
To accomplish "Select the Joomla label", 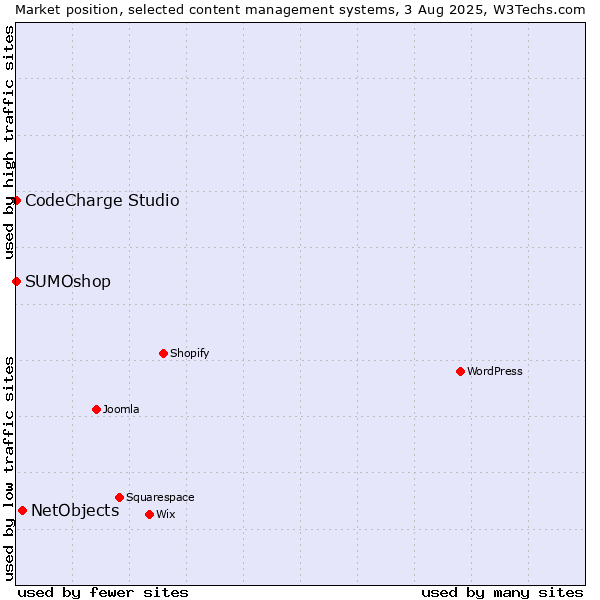I will pos(121,409).
